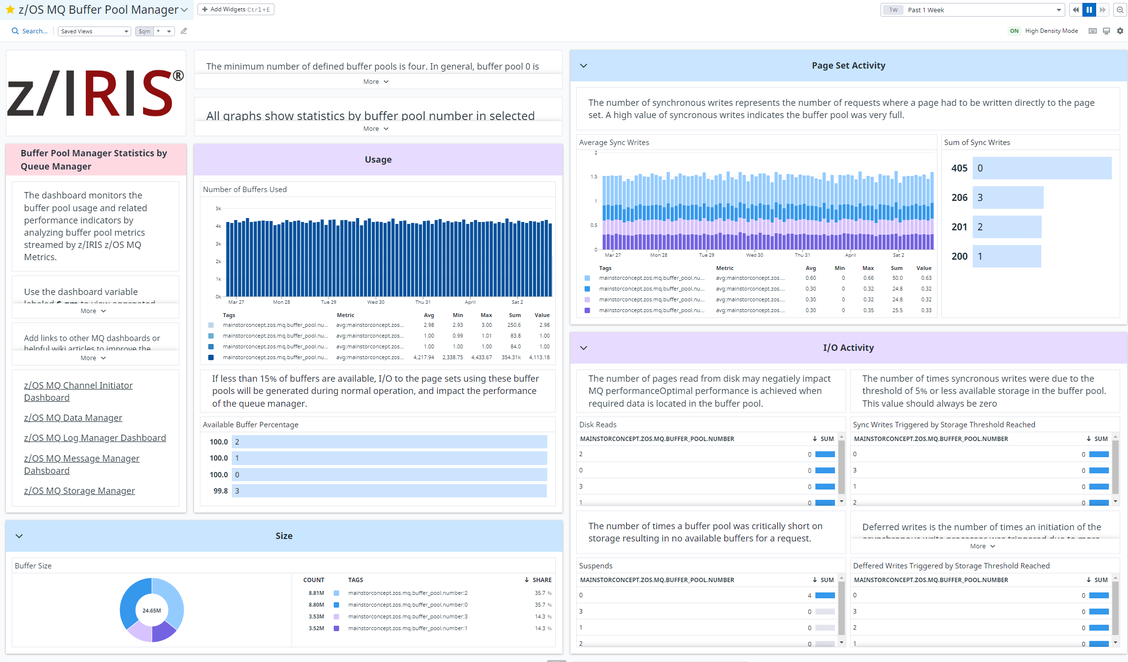
Task: Click Available Buffer Percentage bar for pool 2
Action: tap(389, 442)
